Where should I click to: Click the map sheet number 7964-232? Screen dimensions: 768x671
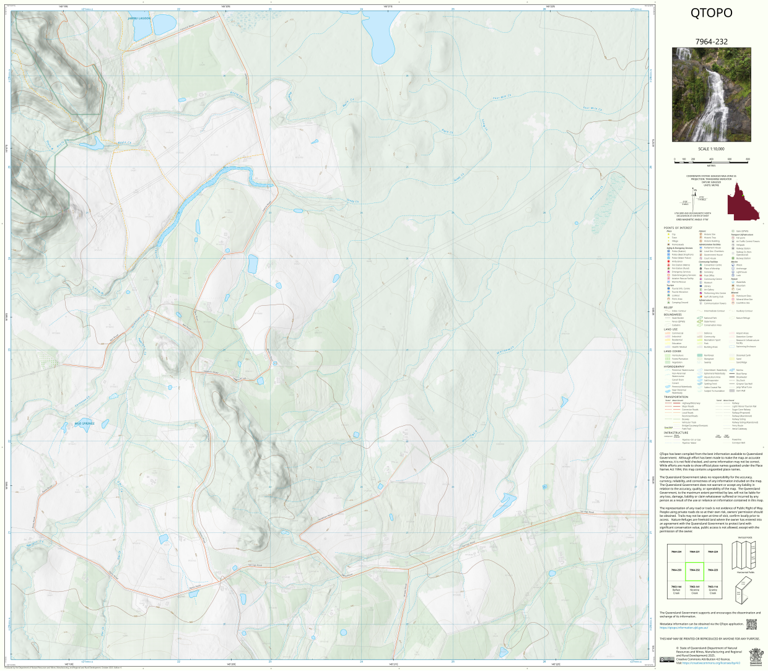711,42
